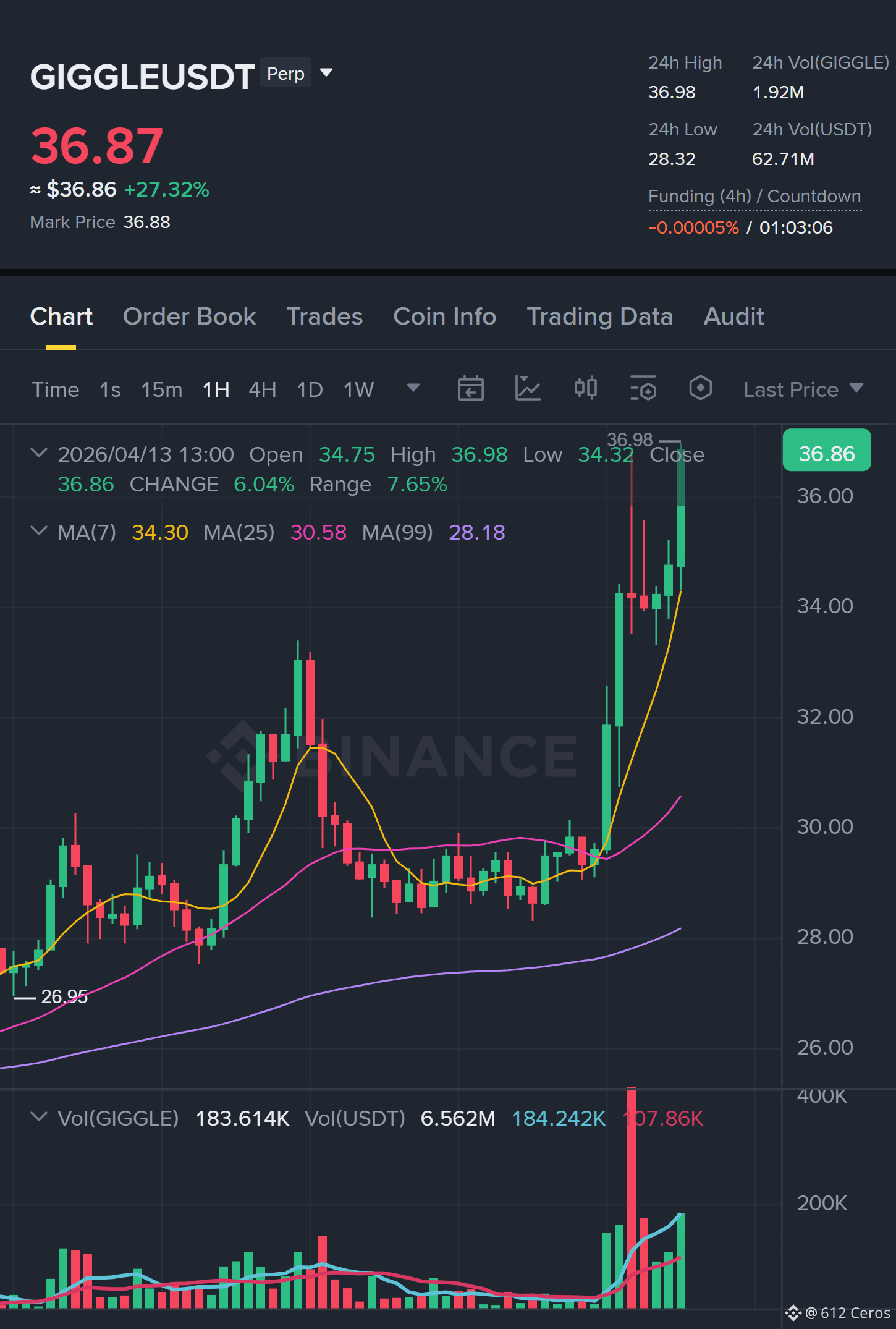The image size is (896, 1329).
Task: Collapse the MA indicator legend chevron
Action: (38, 531)
